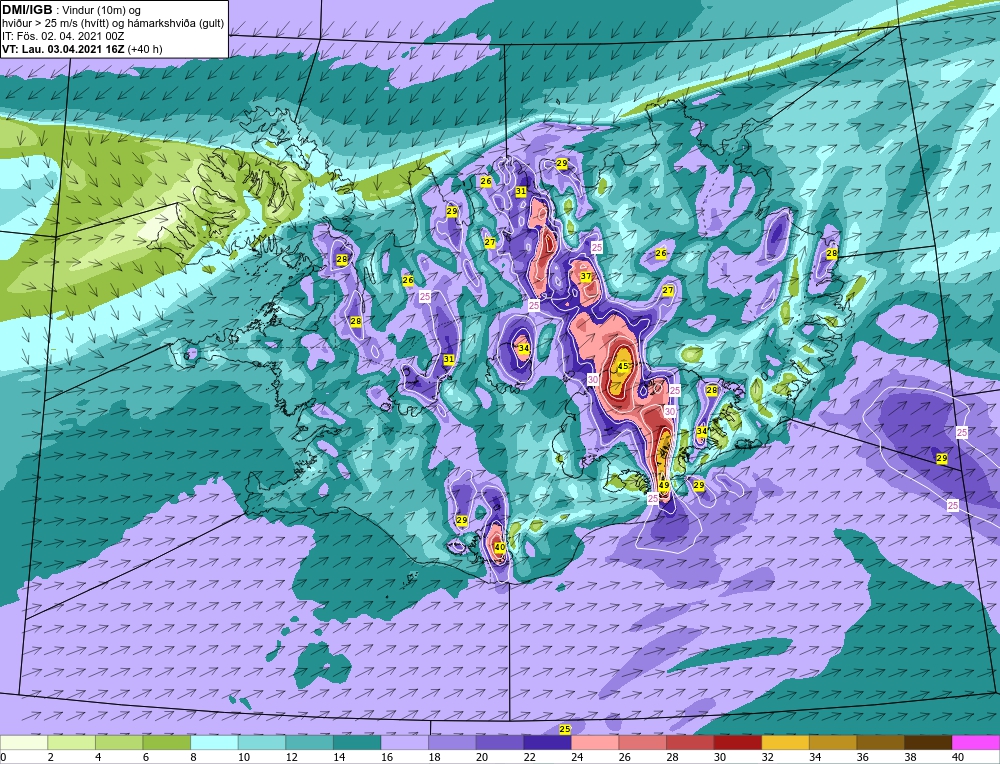1000x764 pixels.
Task: Click legend tick number '20'
Action: [482, 757]
